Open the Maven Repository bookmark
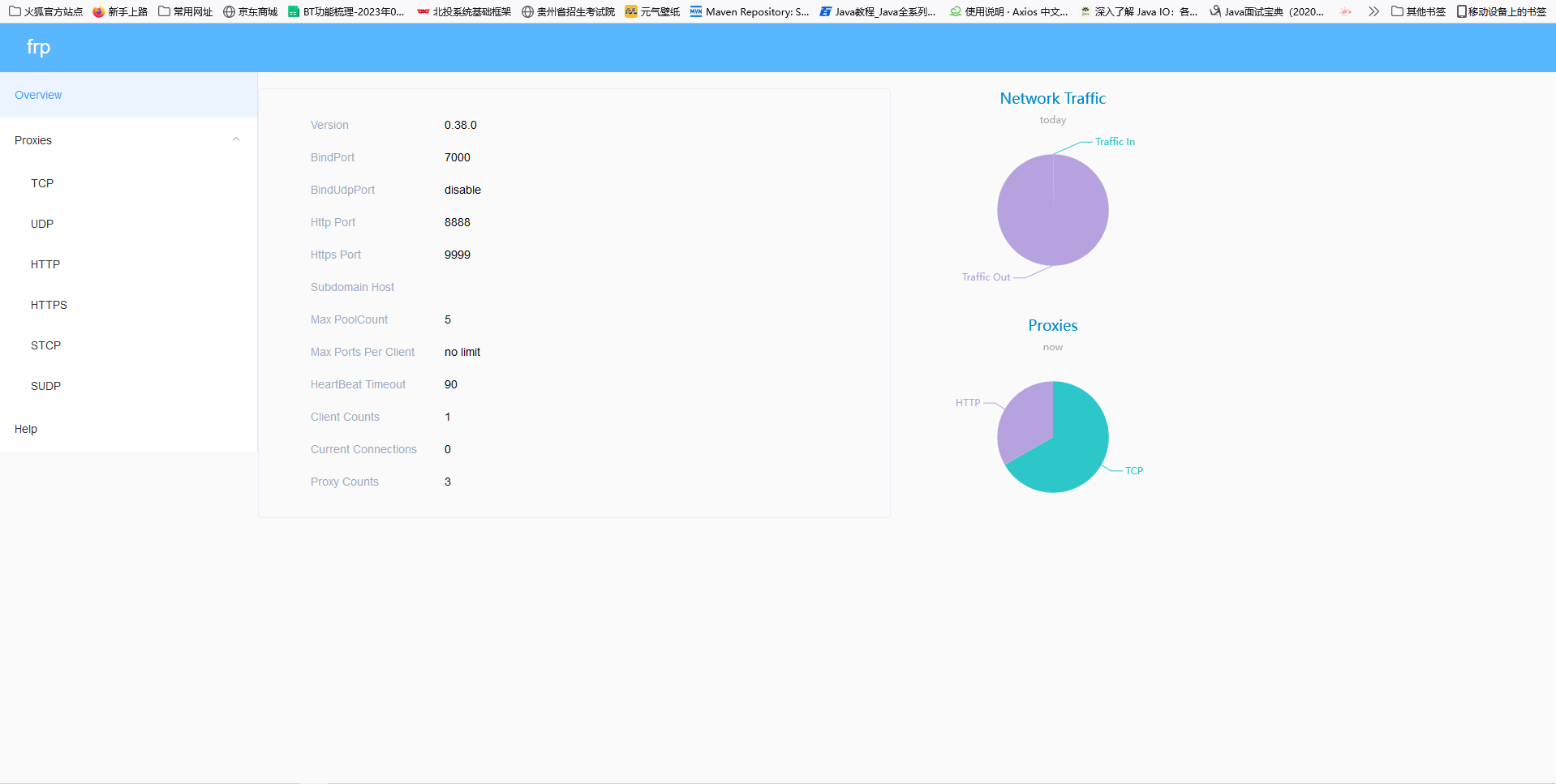The width and height of the screenshot is (1556, 784). tap(750, 11)
